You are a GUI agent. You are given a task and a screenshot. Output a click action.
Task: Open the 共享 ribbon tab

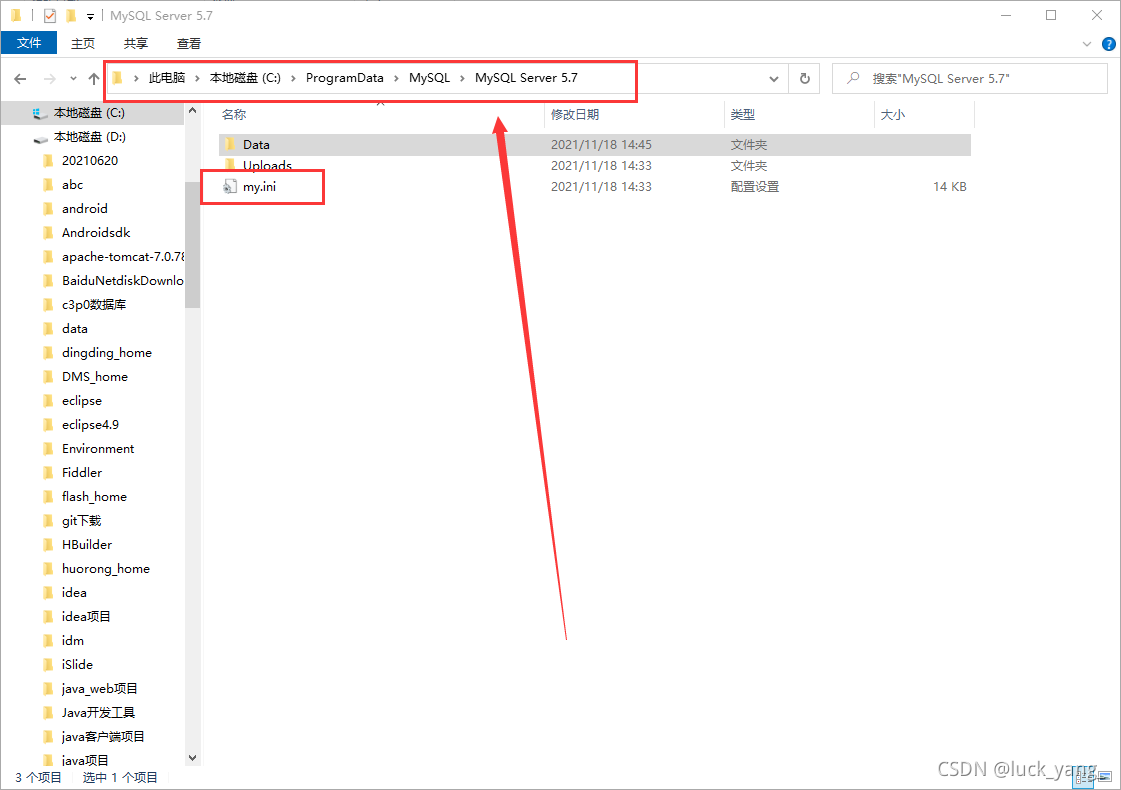[136, 44]
